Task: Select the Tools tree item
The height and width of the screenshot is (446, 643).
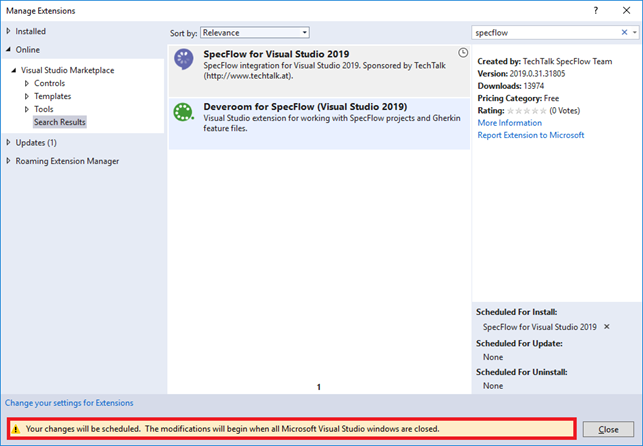Action: pos(43,109)
